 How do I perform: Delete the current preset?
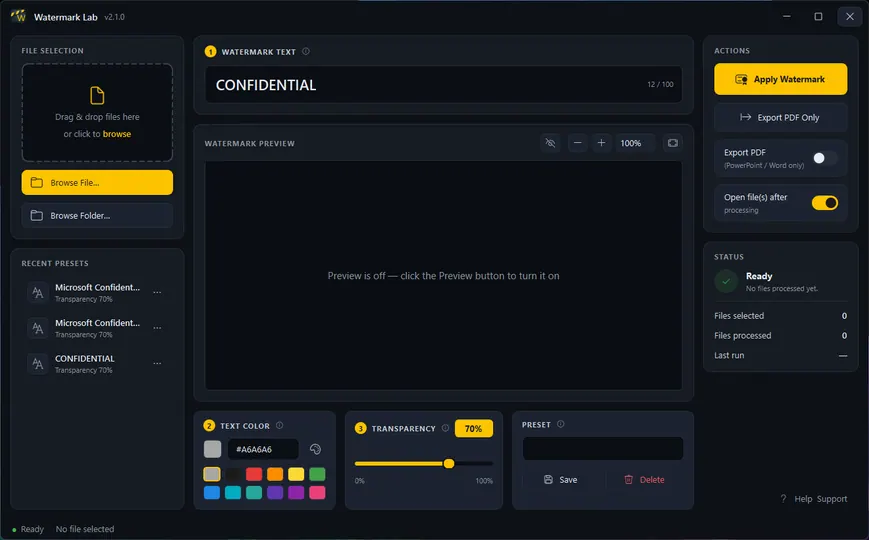(x=645, y=480)
